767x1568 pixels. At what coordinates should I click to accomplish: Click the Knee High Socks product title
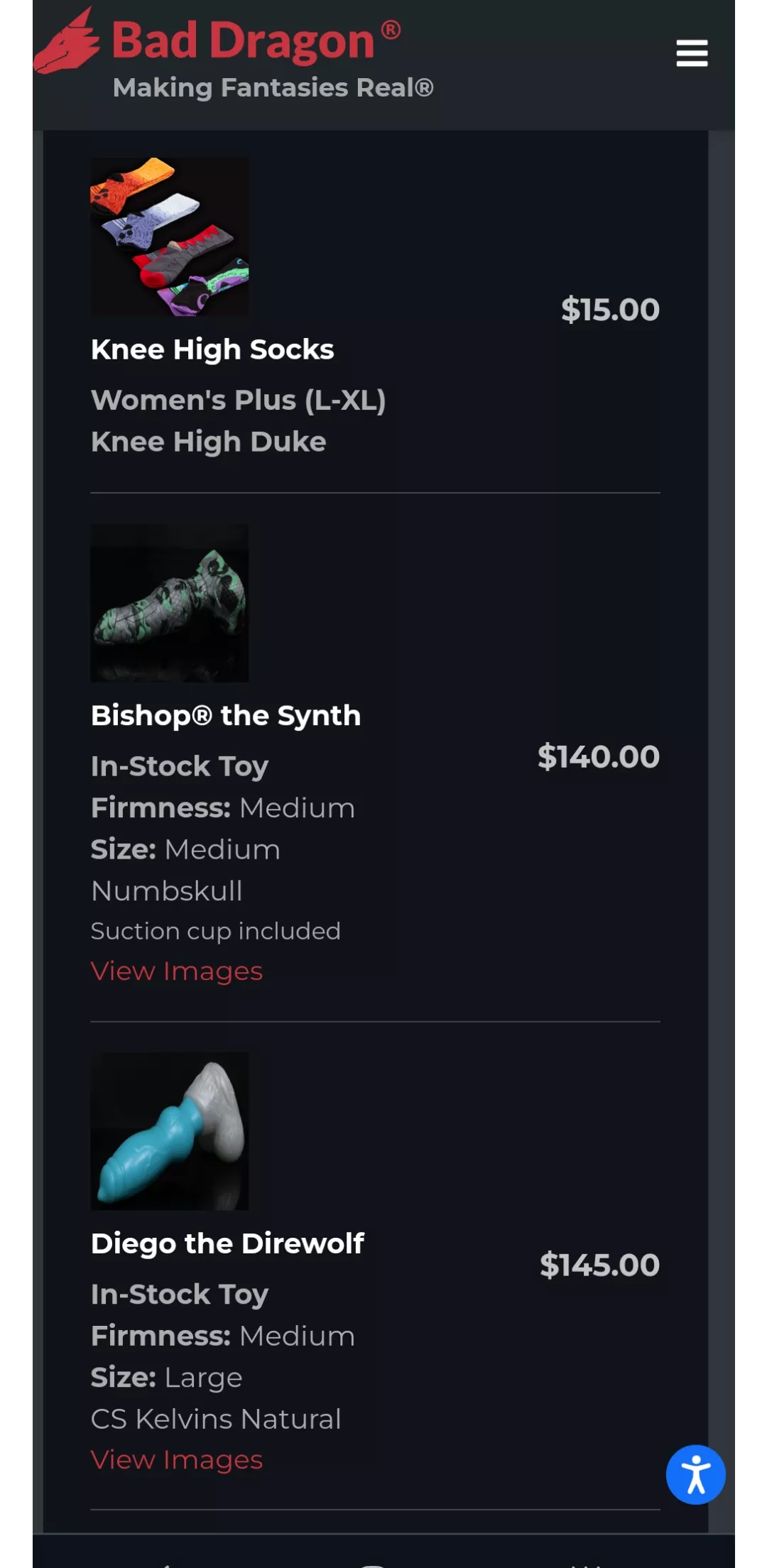pos(212,349)
